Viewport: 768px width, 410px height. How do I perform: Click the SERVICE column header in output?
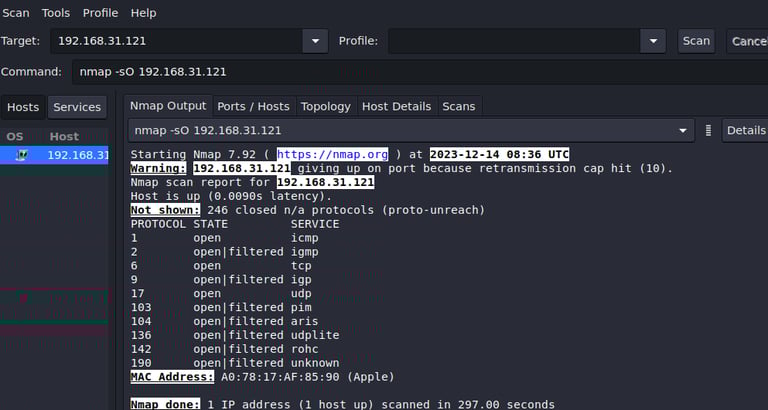tap(315, 224)
